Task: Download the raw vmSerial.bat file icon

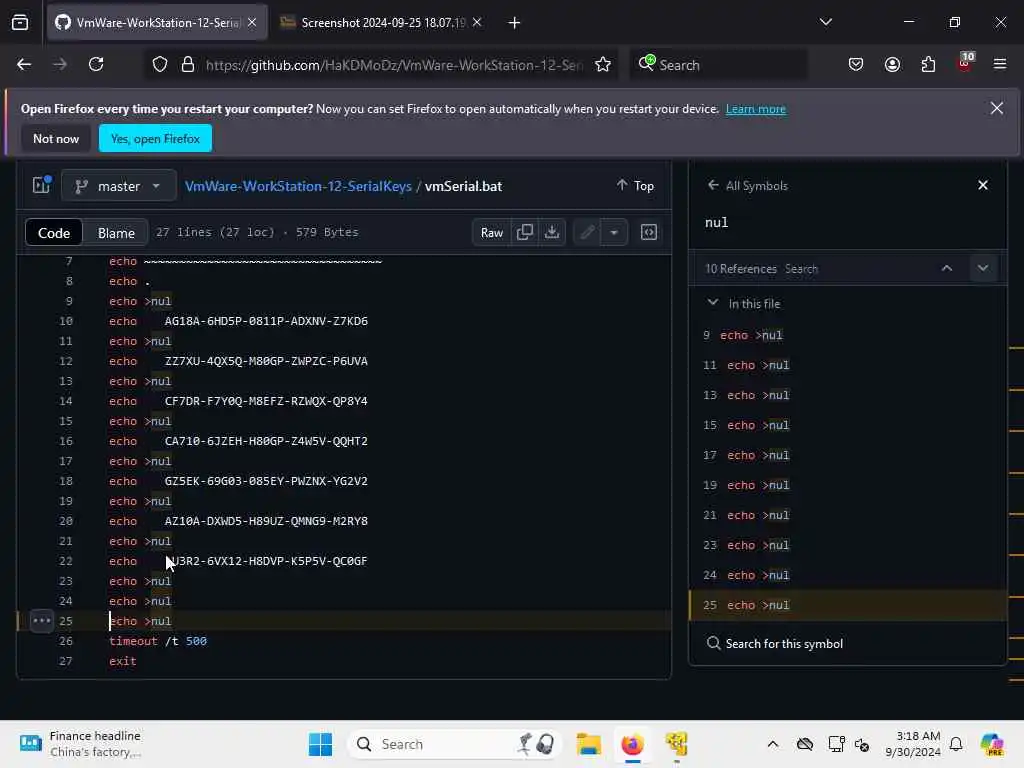Action: point(552,232)
